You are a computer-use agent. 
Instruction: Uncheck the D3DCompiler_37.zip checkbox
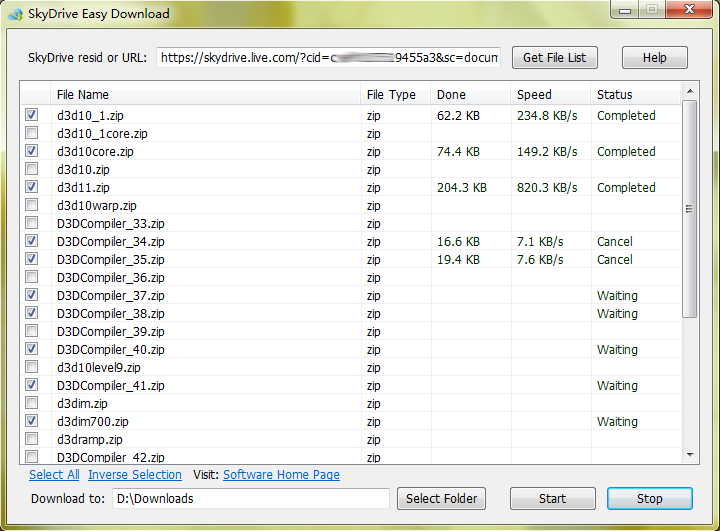tap(32, 294)
